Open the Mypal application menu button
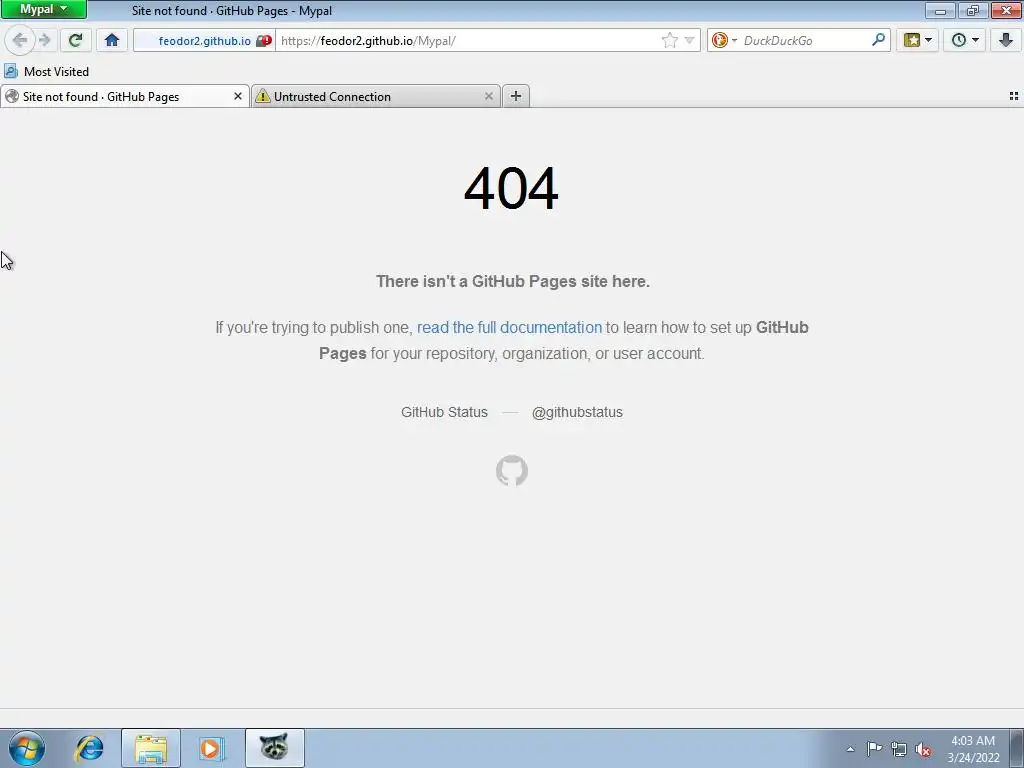This screenshot has height=768, width=1024. coord(44,10)
